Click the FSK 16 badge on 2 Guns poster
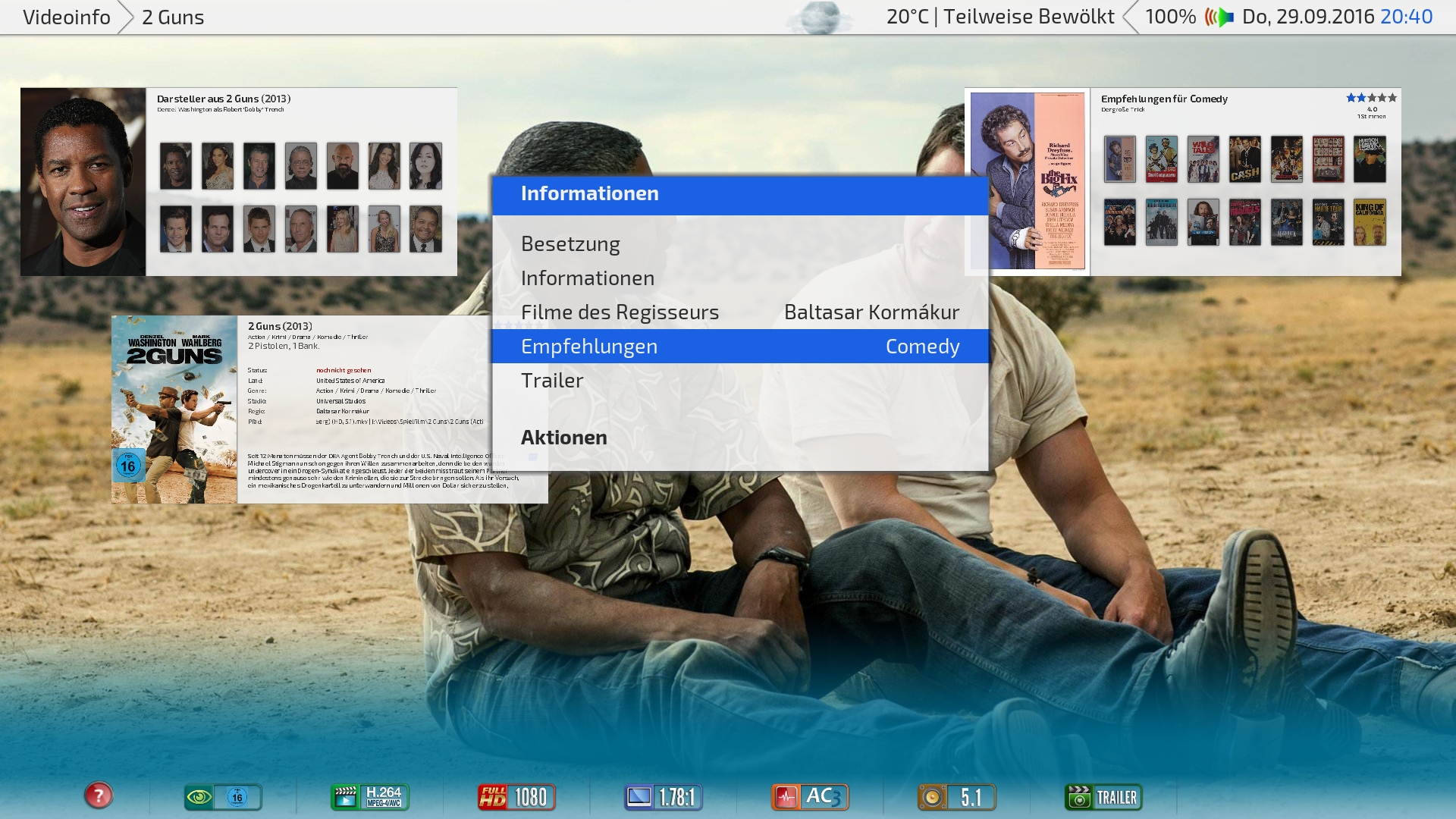This screenshot has width=1456, height=819. tap(128, 465)
